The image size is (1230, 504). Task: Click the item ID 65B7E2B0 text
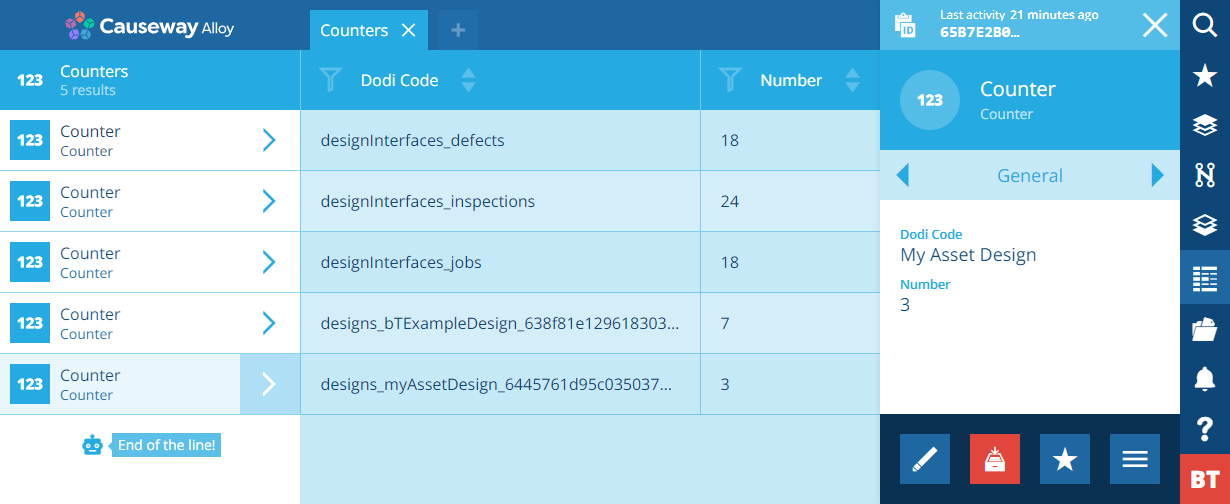point(980,32)
